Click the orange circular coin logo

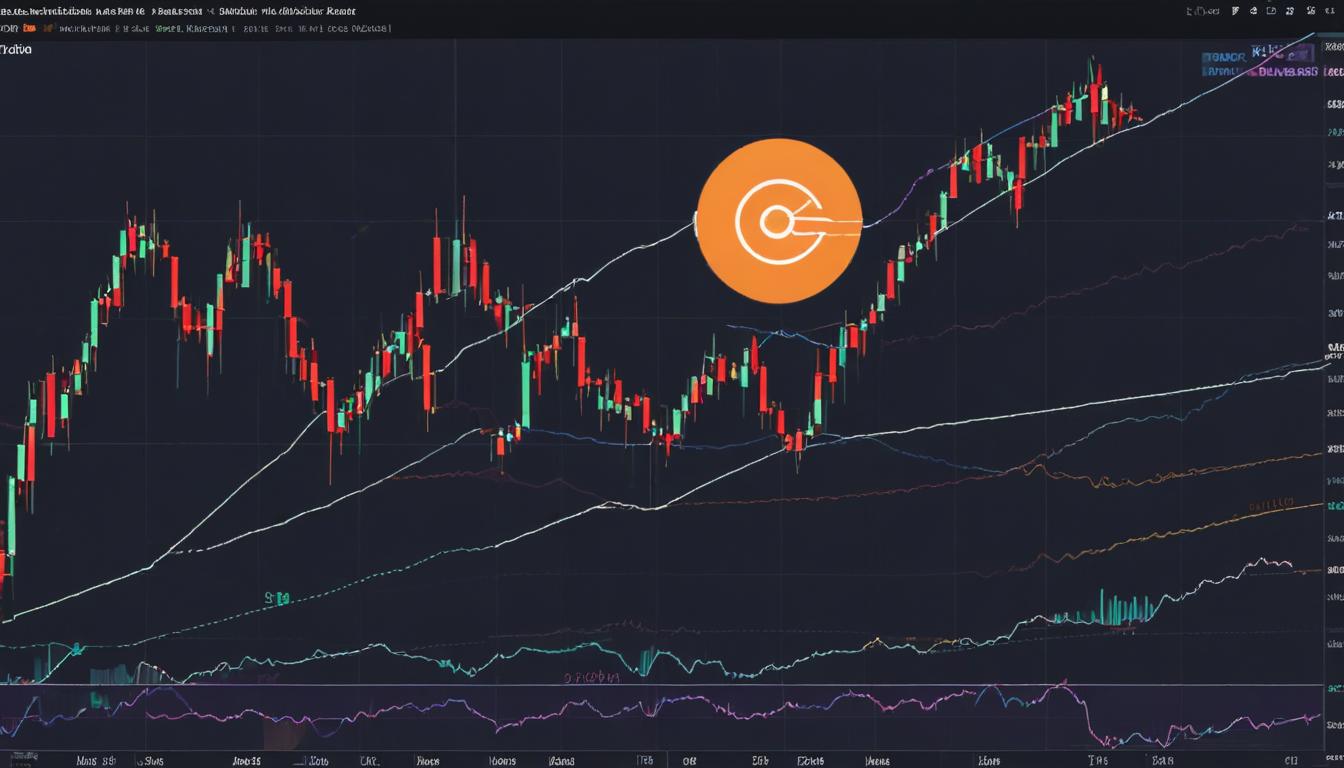point(779,221)
